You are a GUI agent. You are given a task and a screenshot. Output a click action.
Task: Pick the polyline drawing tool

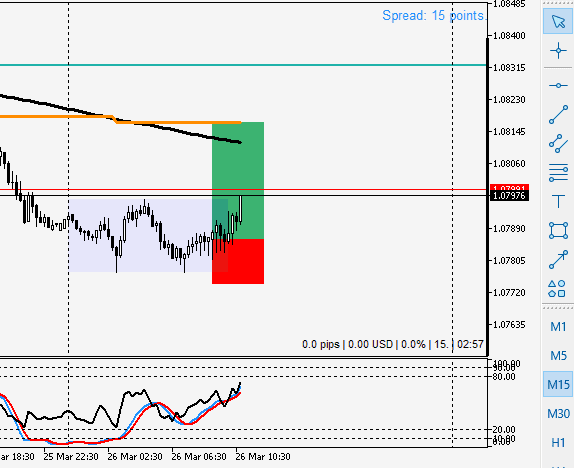pyautogui.click(x=558, y=144)
